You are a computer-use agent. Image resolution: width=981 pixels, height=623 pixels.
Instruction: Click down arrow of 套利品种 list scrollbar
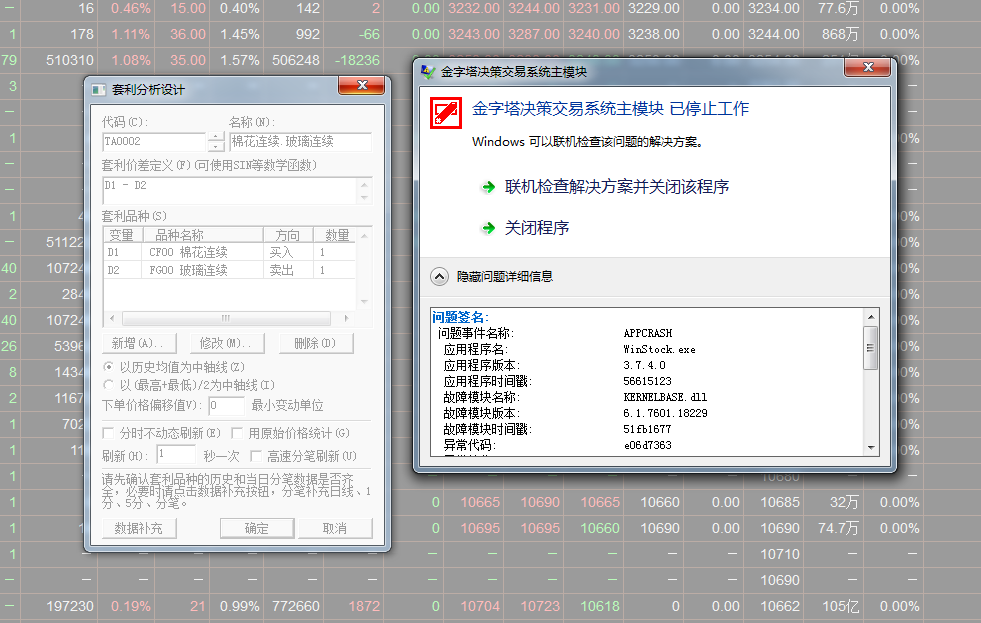(x=365, y=301)
